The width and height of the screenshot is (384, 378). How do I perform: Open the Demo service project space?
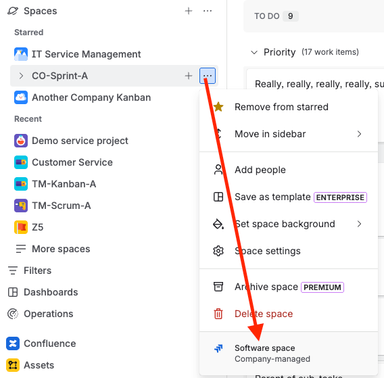[80, 141]
